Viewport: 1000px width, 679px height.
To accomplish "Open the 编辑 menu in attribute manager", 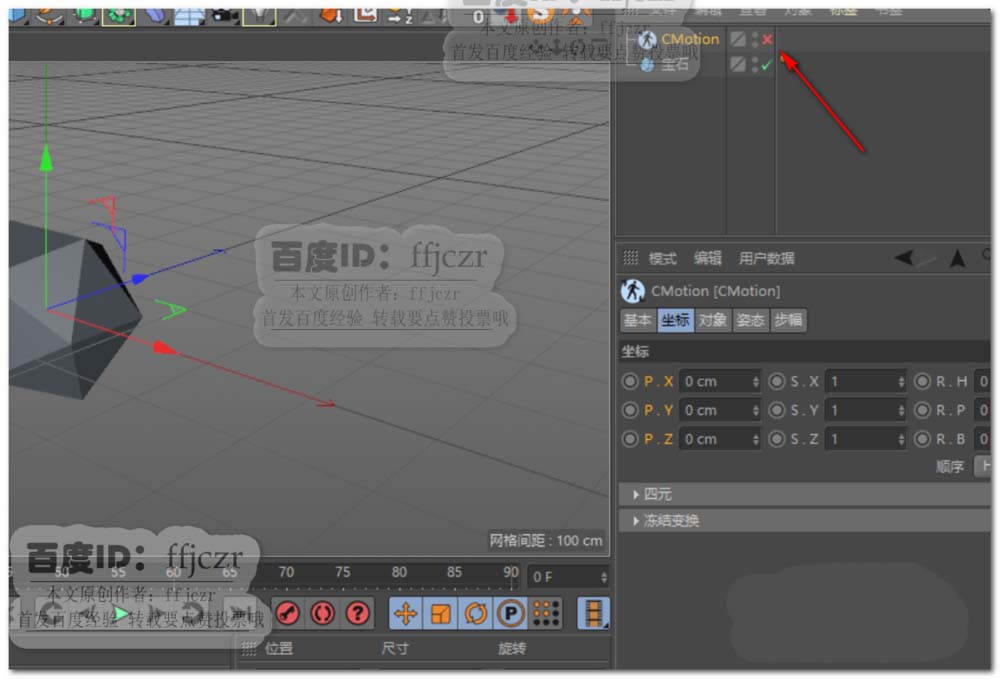I will (x=707, y=258).
